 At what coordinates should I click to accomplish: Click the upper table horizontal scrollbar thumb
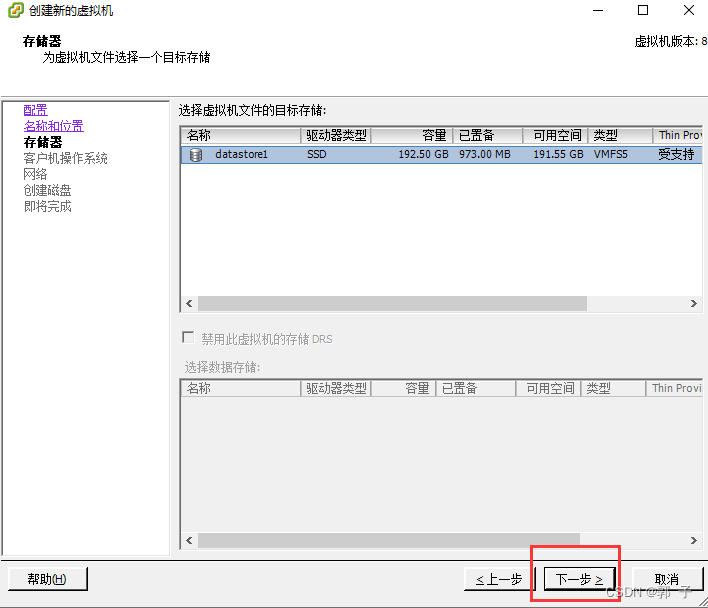click(392, 304)
